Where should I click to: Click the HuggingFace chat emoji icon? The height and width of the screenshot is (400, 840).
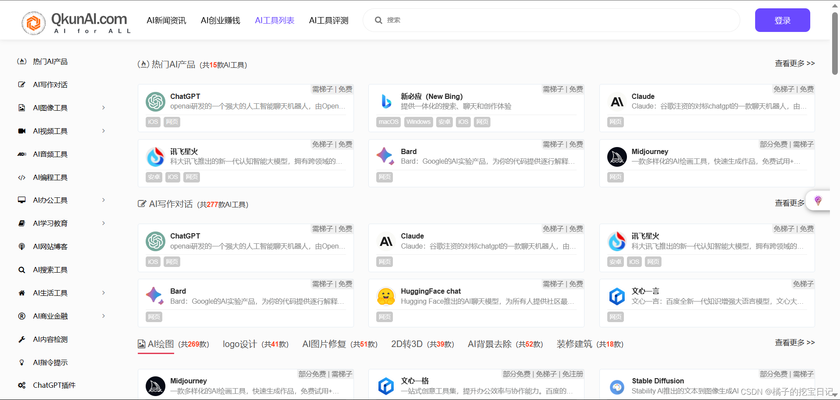tap(386, 296)
